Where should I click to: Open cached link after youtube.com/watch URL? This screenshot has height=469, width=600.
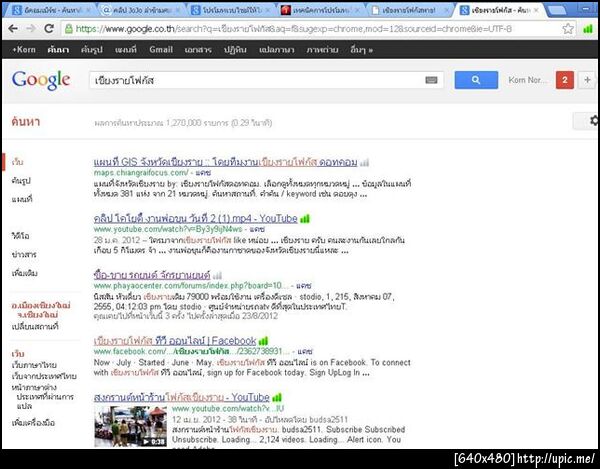[x=257, y=229]
